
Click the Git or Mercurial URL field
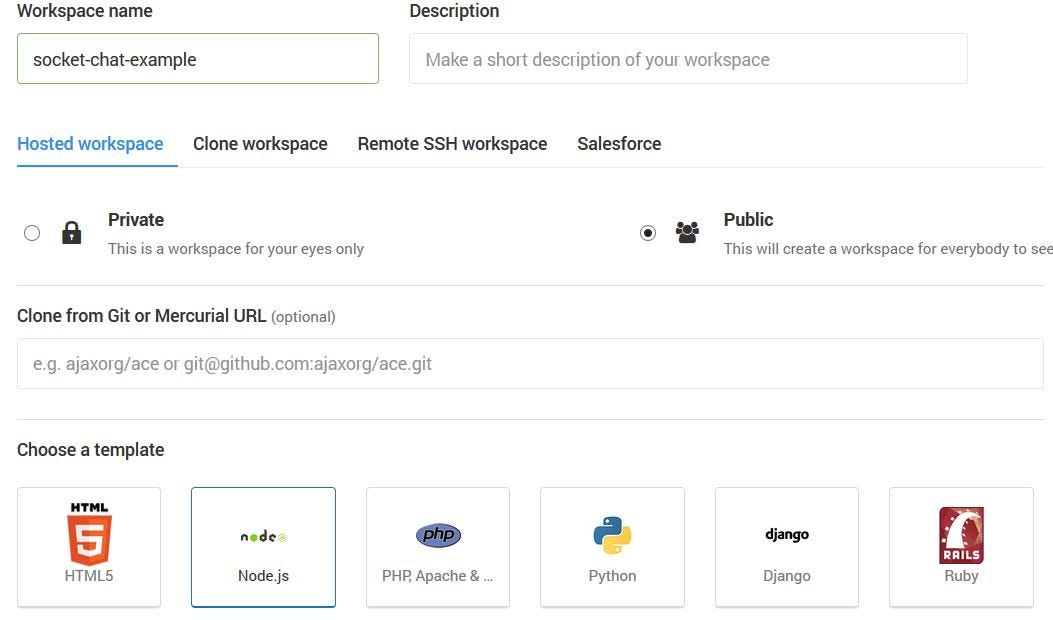tap(529, 363)
